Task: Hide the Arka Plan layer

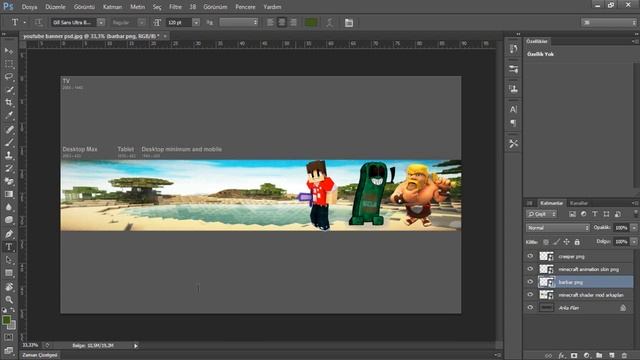Action: [x=530, y=307]
